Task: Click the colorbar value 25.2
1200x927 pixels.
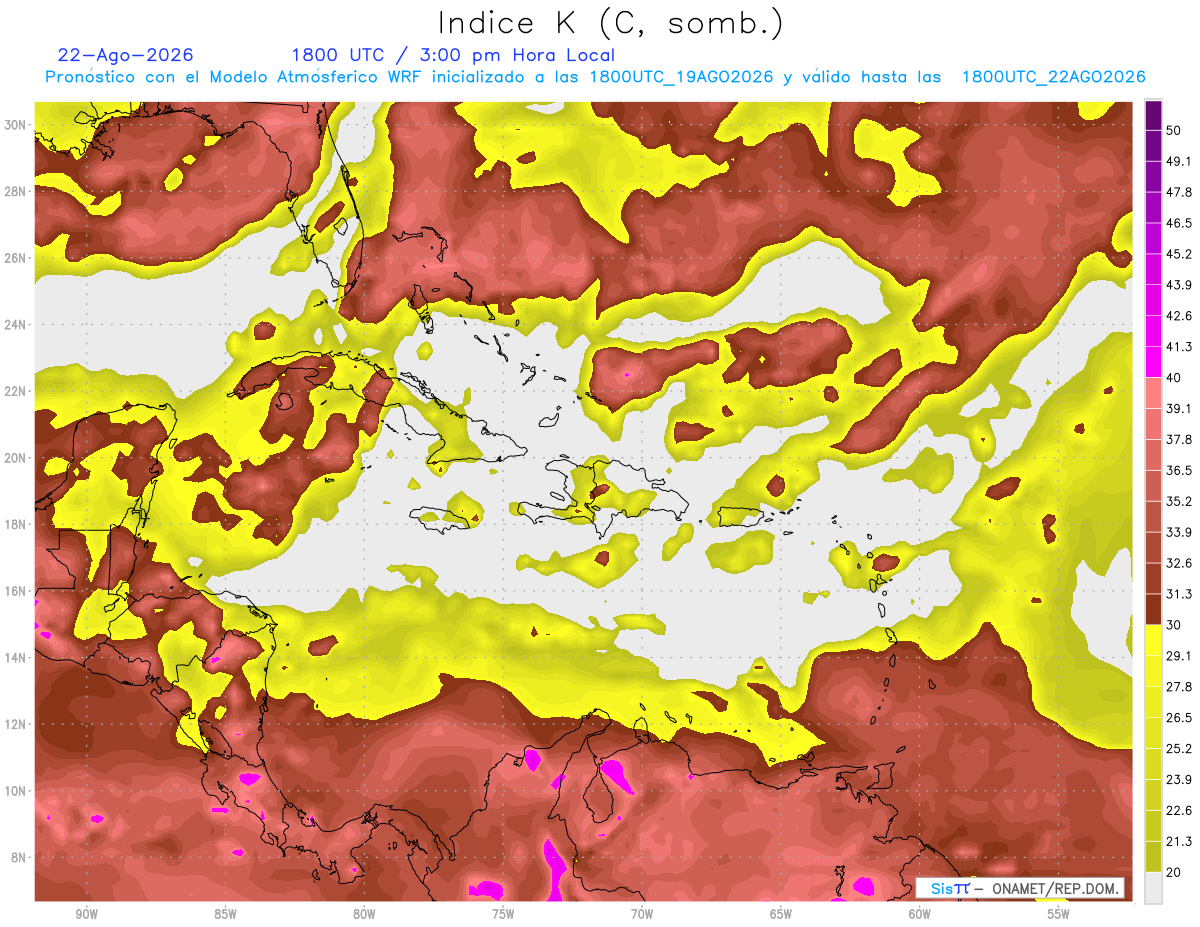Action: 1179,749
